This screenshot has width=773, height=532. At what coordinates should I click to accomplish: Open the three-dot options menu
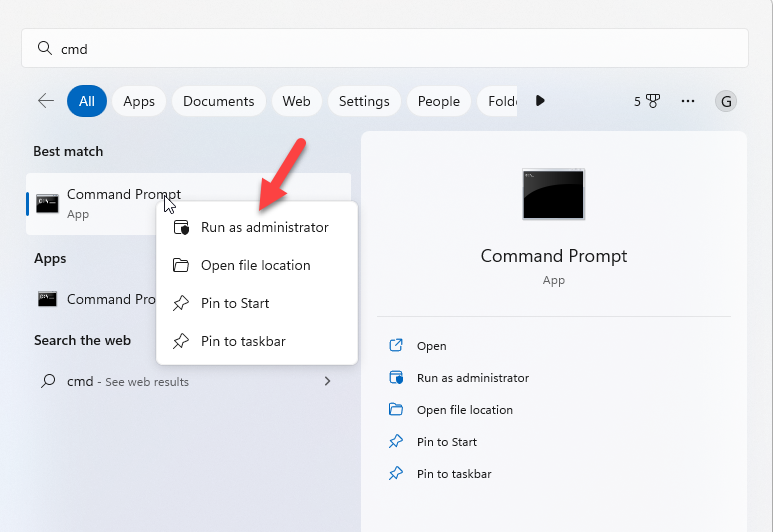tap(688, 101)
